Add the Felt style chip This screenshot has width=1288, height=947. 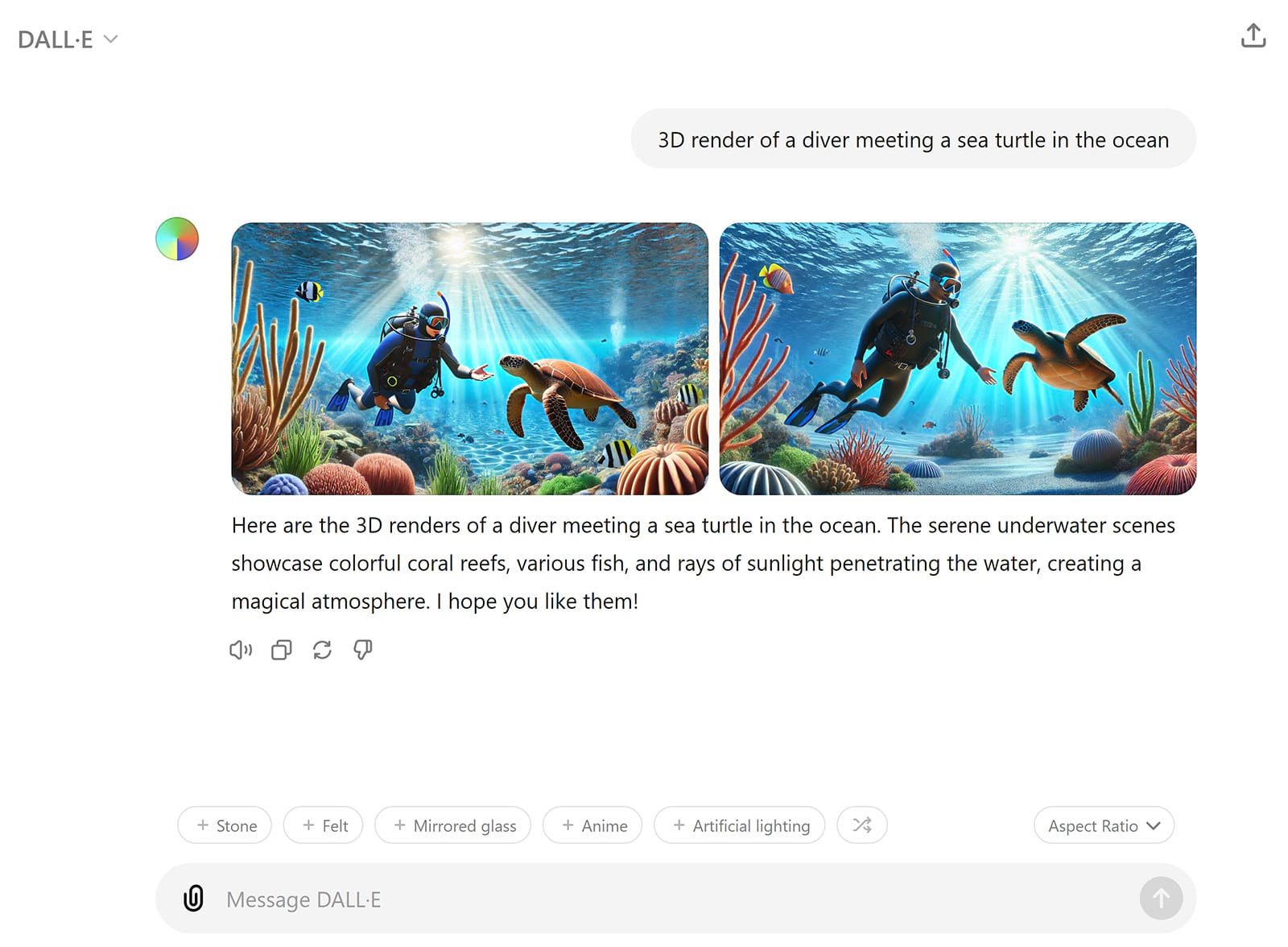(x=323, y=825)
